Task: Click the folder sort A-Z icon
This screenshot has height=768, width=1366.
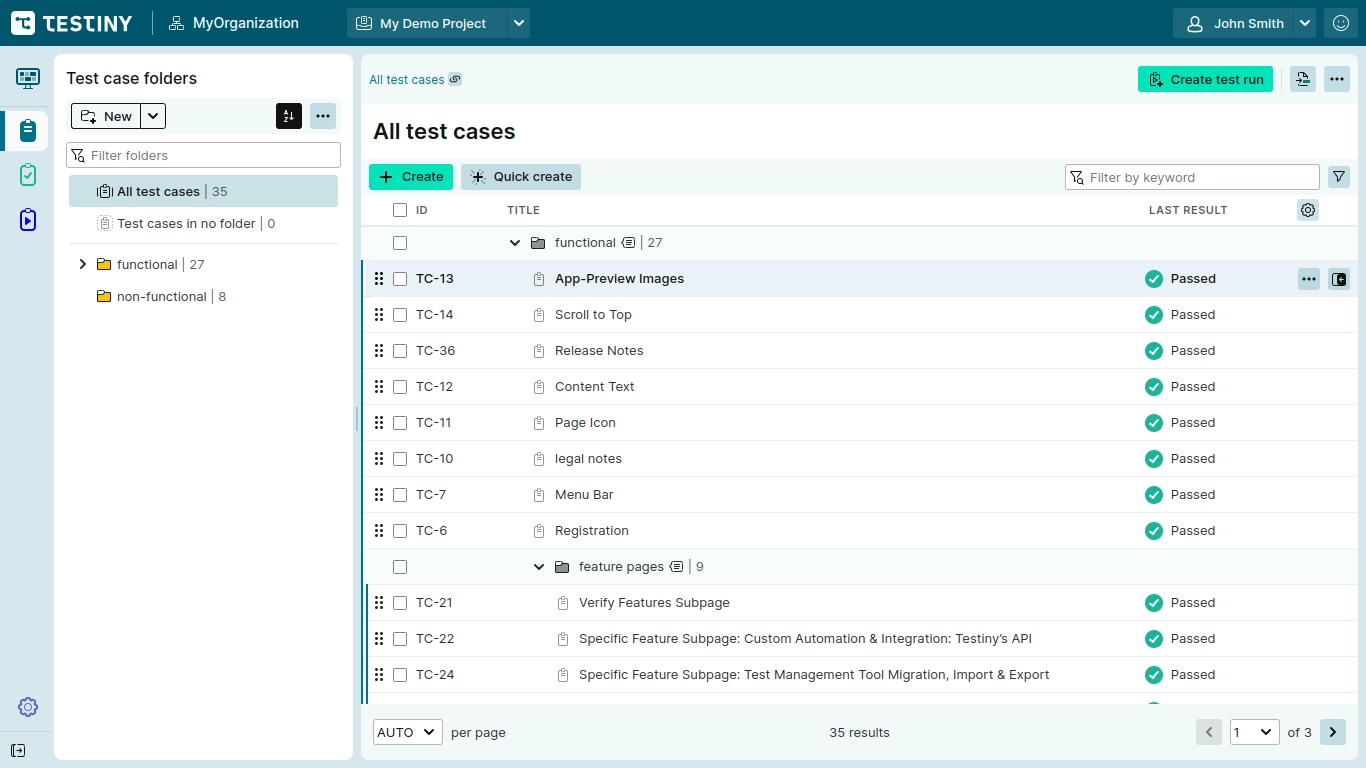Action: pyautogui.click(x=289, y=116)
